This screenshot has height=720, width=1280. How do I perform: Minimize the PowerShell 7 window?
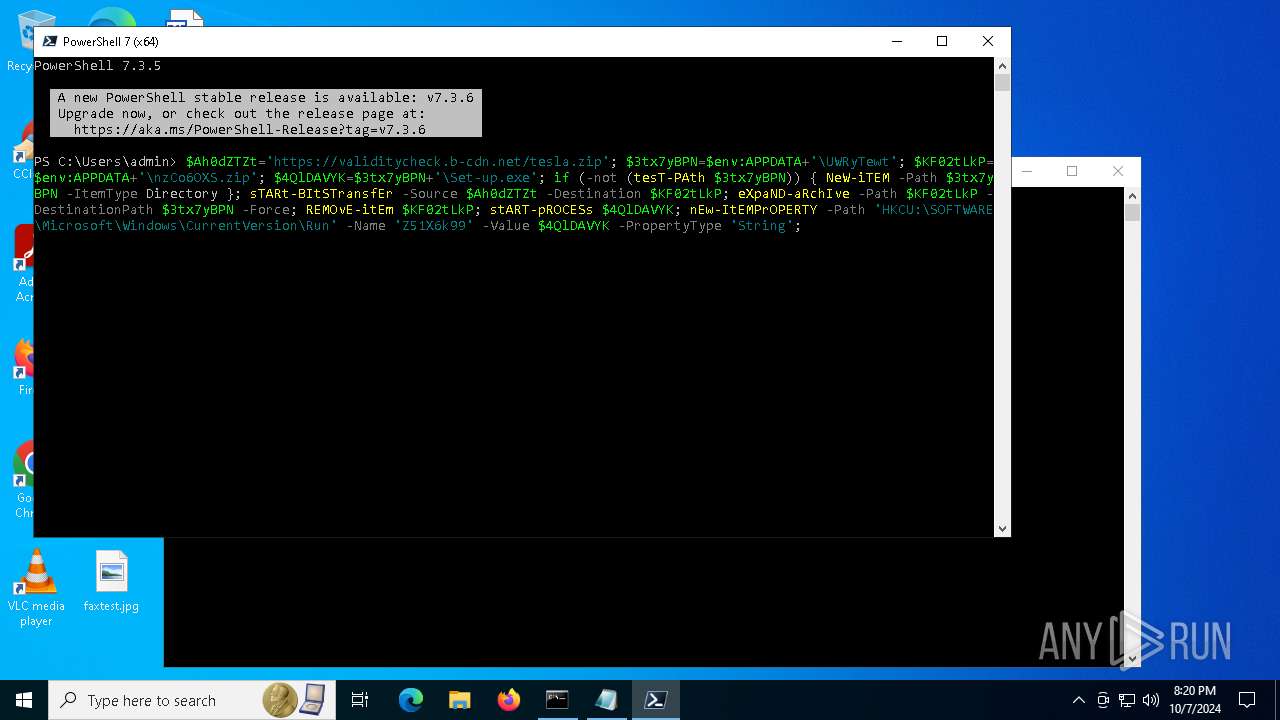tap(896, 41)
